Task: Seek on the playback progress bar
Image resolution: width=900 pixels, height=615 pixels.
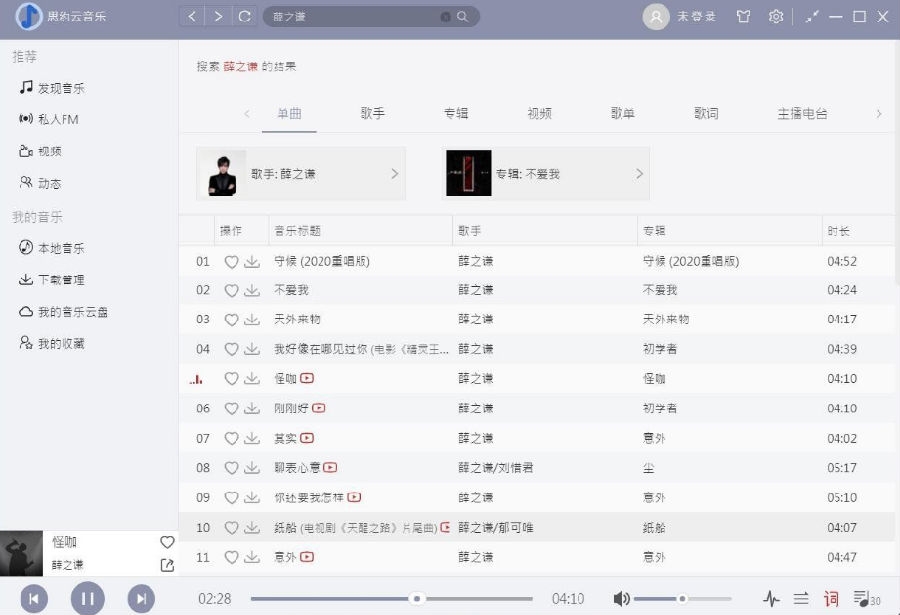Action: [x=391, y=599]
